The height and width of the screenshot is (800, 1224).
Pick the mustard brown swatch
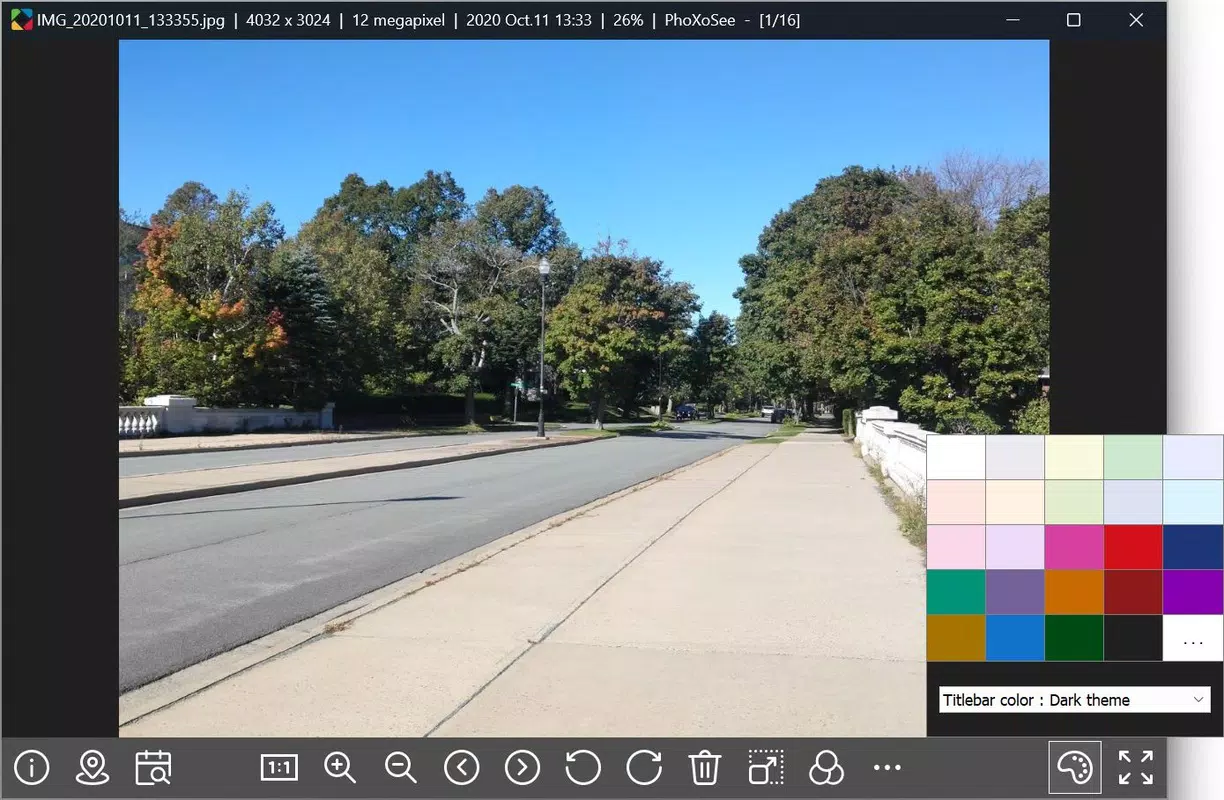(956, 637)
